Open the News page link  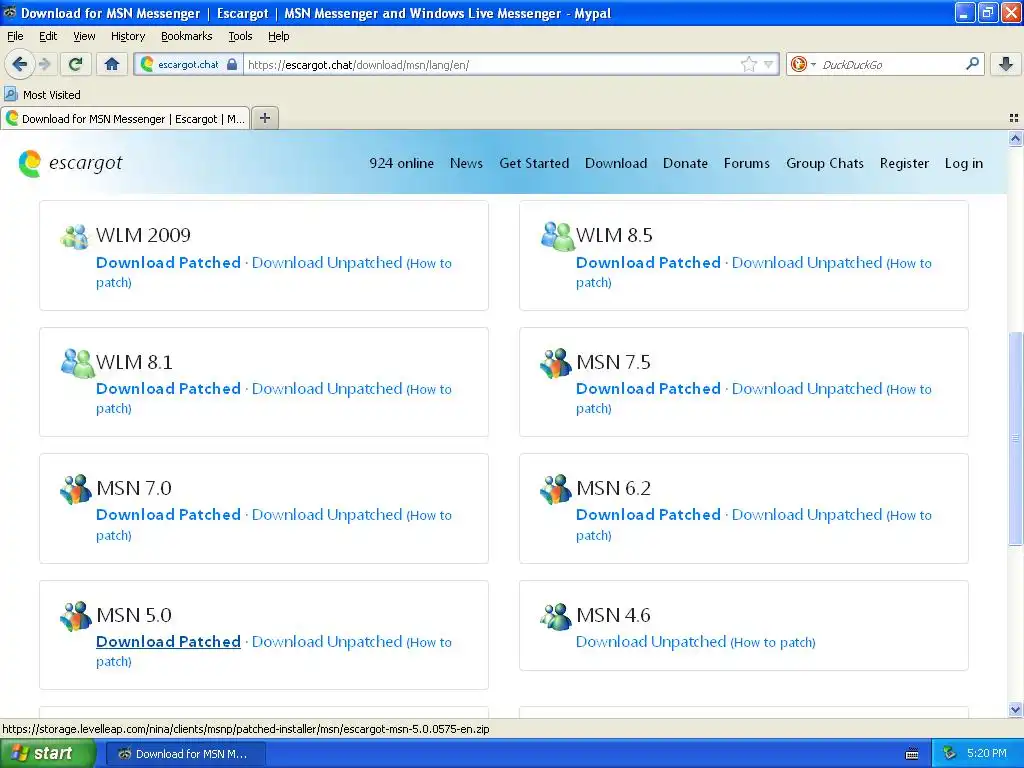pos(466,163)
